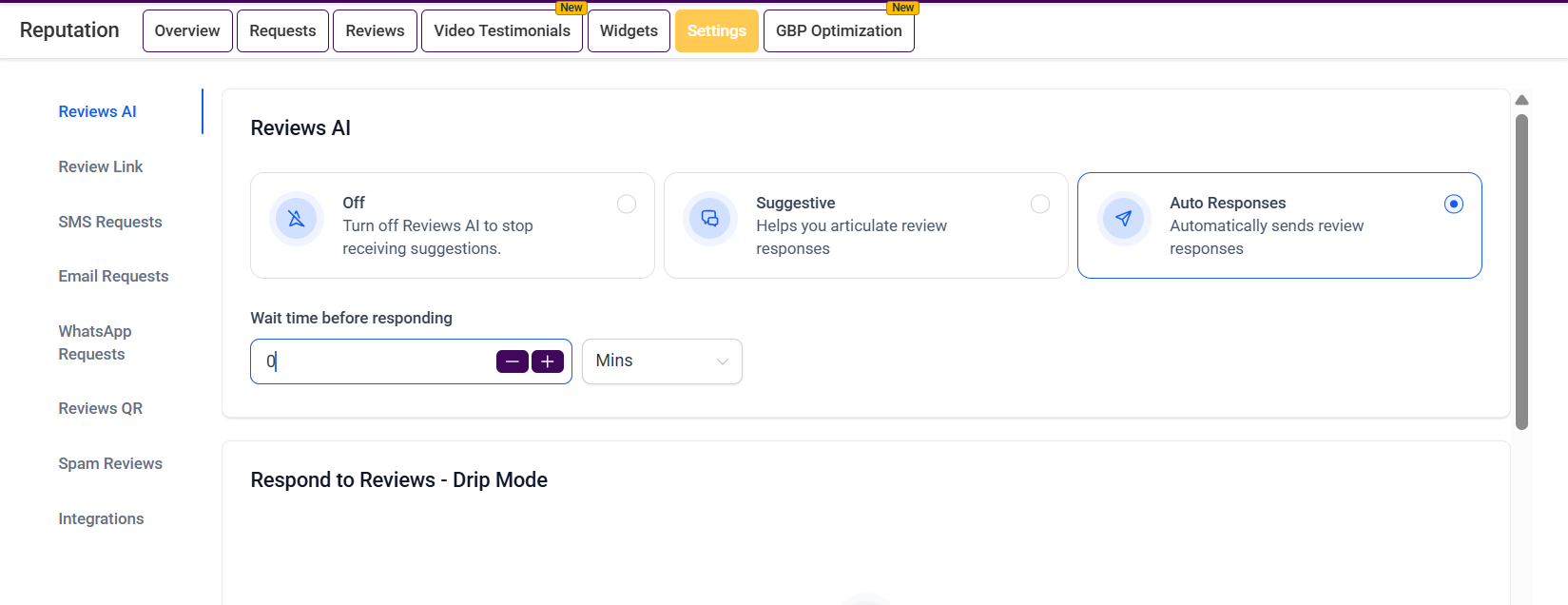Switch to the Reviews tab
The height and width of the screenshot is (605, 1568).
point(375,30)
